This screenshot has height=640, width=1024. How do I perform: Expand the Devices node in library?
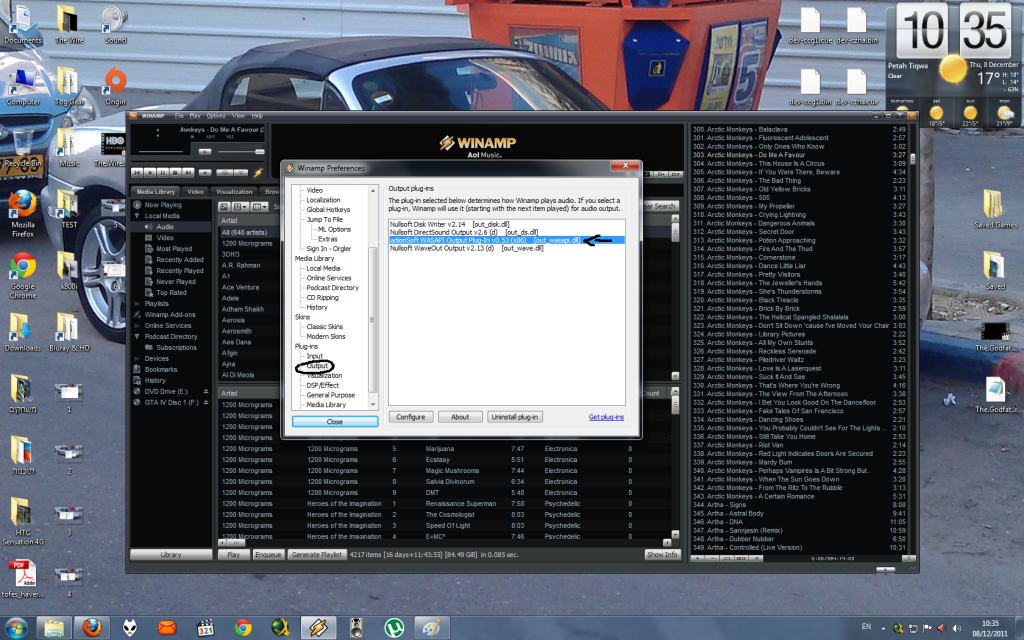(137, 359)
